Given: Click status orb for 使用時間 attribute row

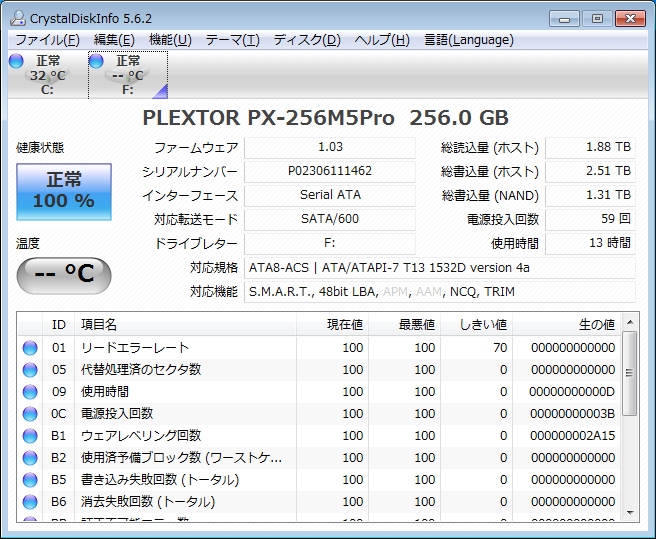Looking at the screenshot, I should point(30,392).
